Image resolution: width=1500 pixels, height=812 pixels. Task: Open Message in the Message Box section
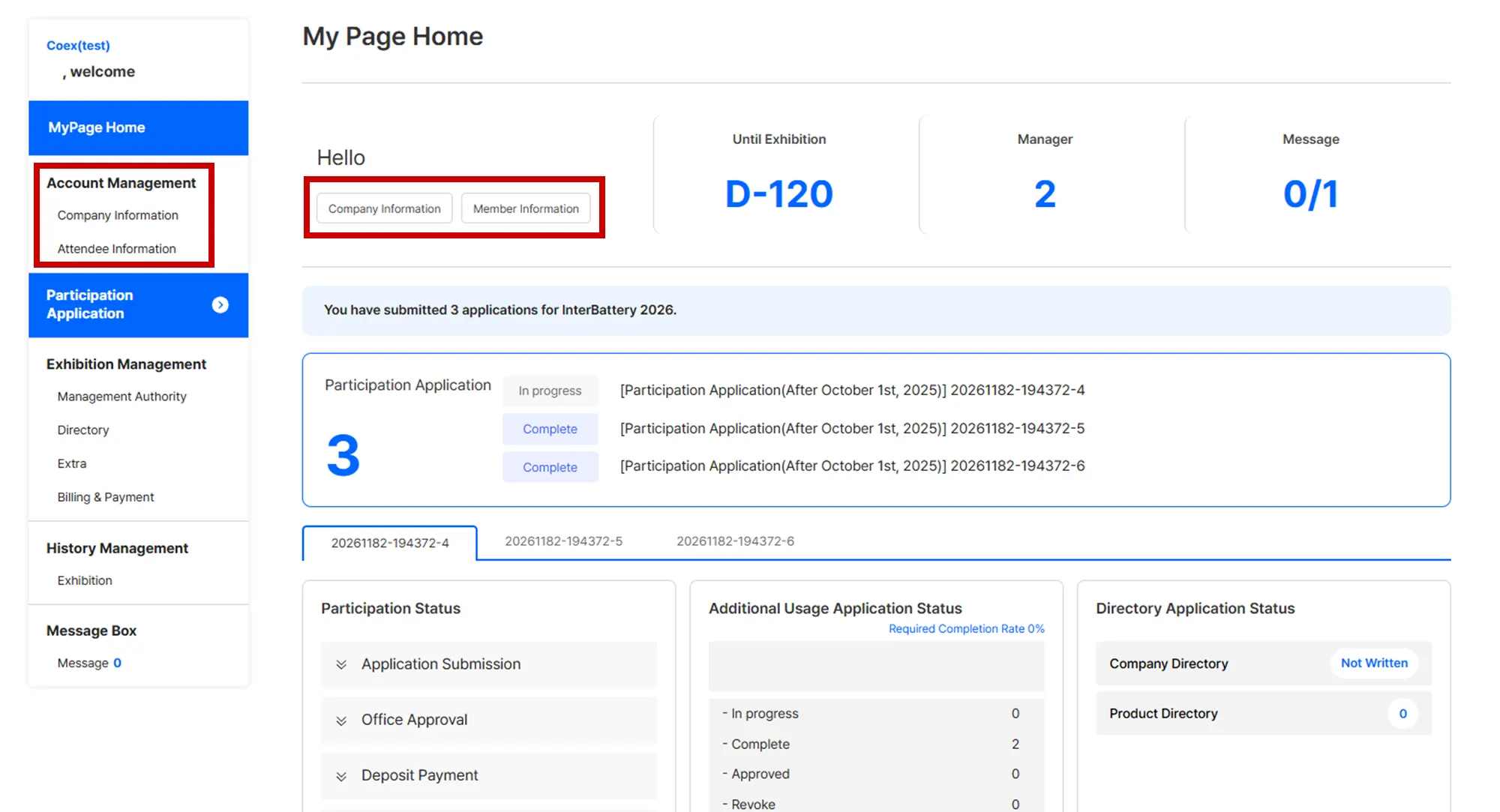pos(83,664)
